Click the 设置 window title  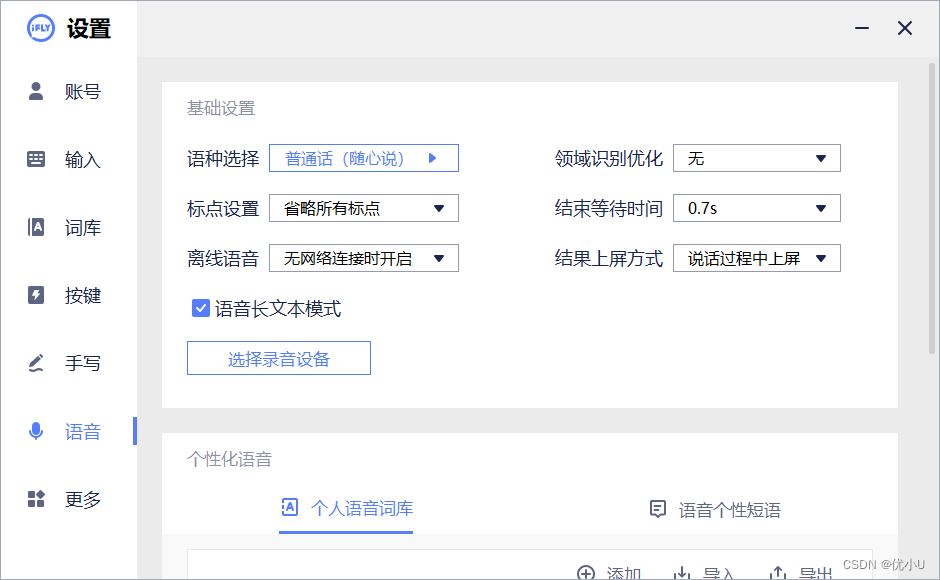coord(89,28)
